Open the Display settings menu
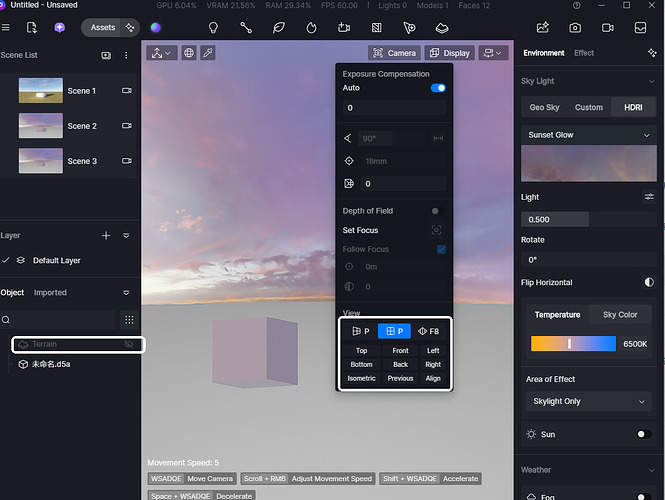 [x=450, y=53]
